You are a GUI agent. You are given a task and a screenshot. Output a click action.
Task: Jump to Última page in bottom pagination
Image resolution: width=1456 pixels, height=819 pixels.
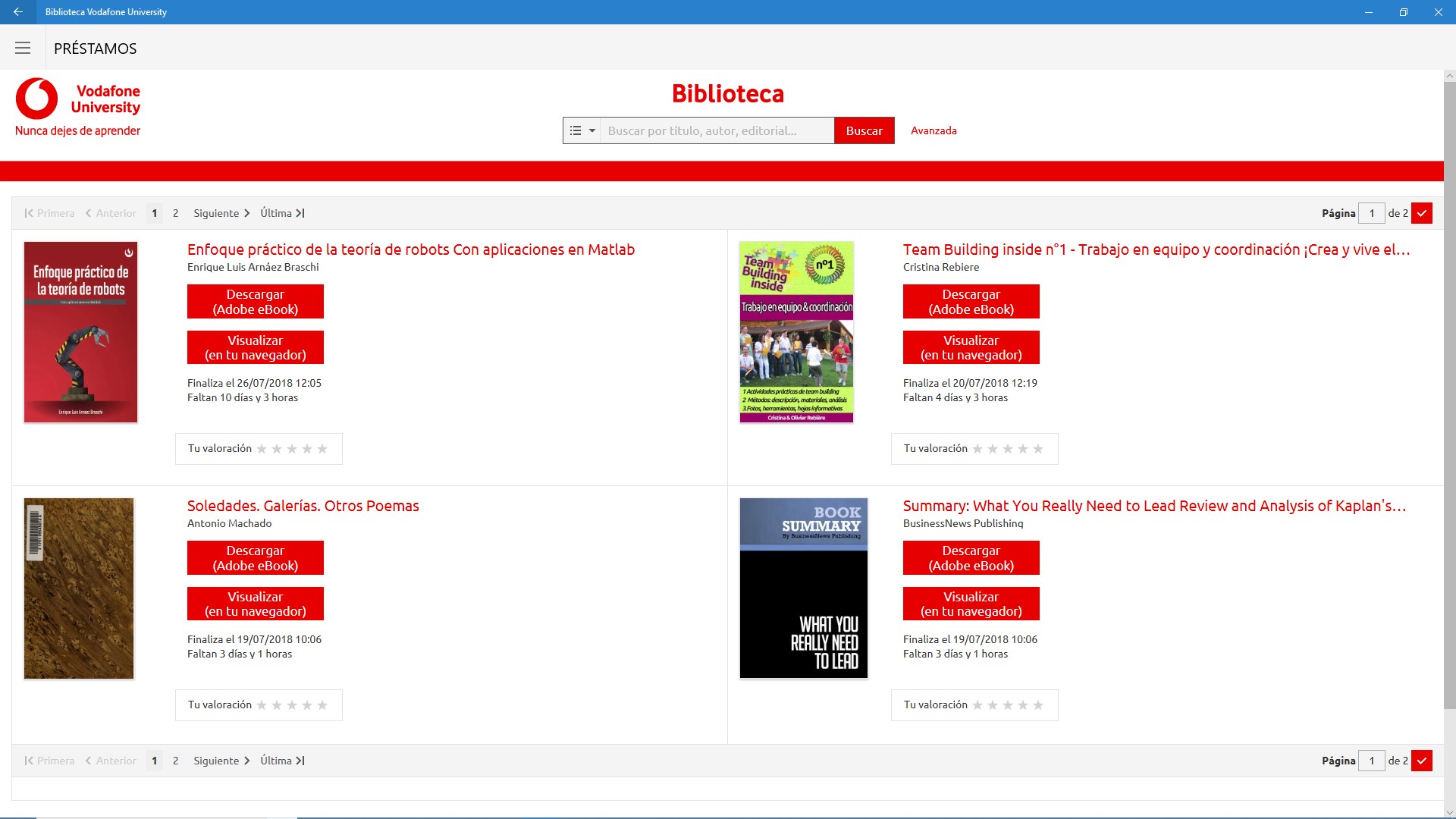282,761
